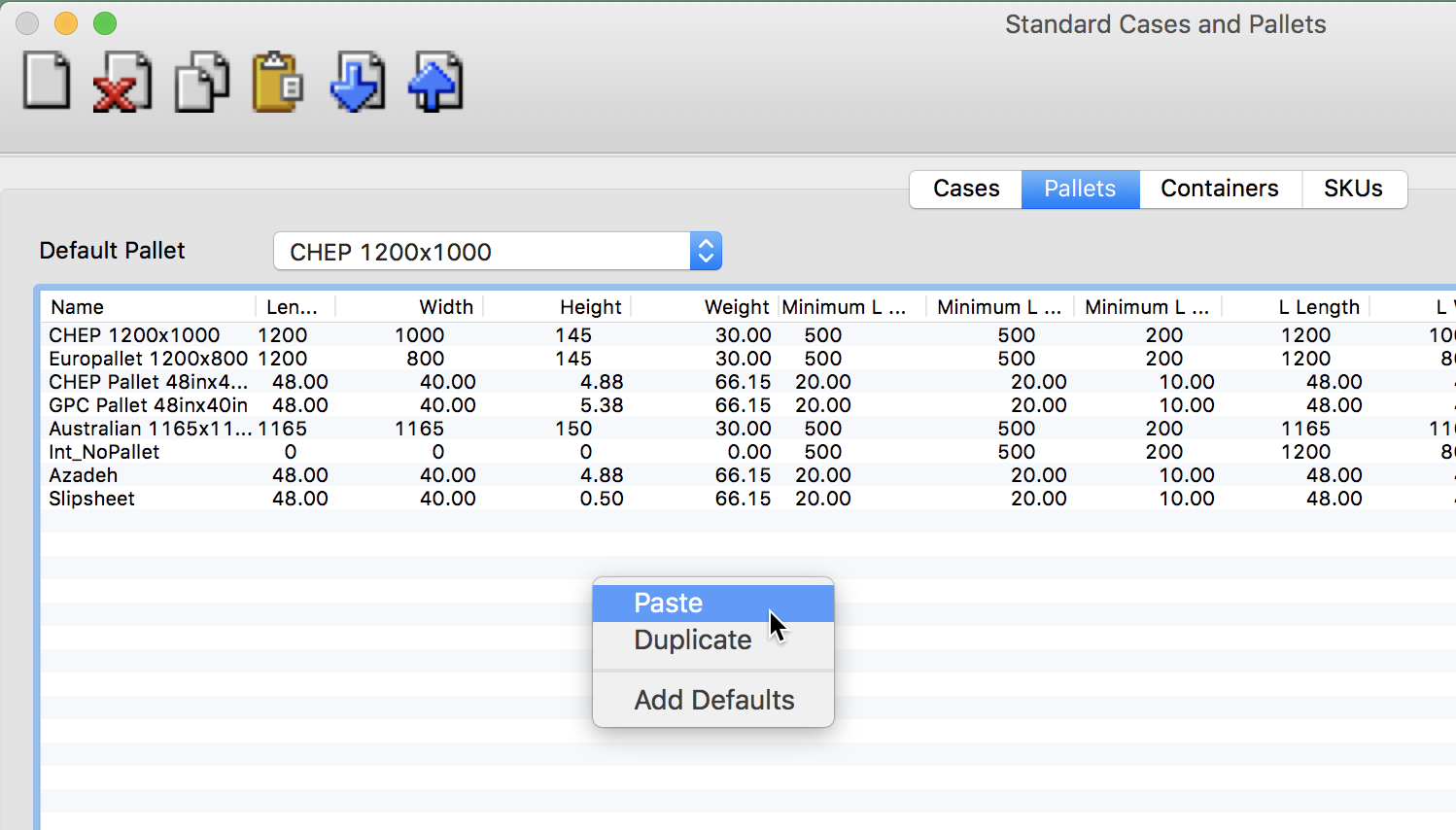The image size is (1456, 830).
Task: Select the Australian 1165x11... row
Action: [748, 429]
